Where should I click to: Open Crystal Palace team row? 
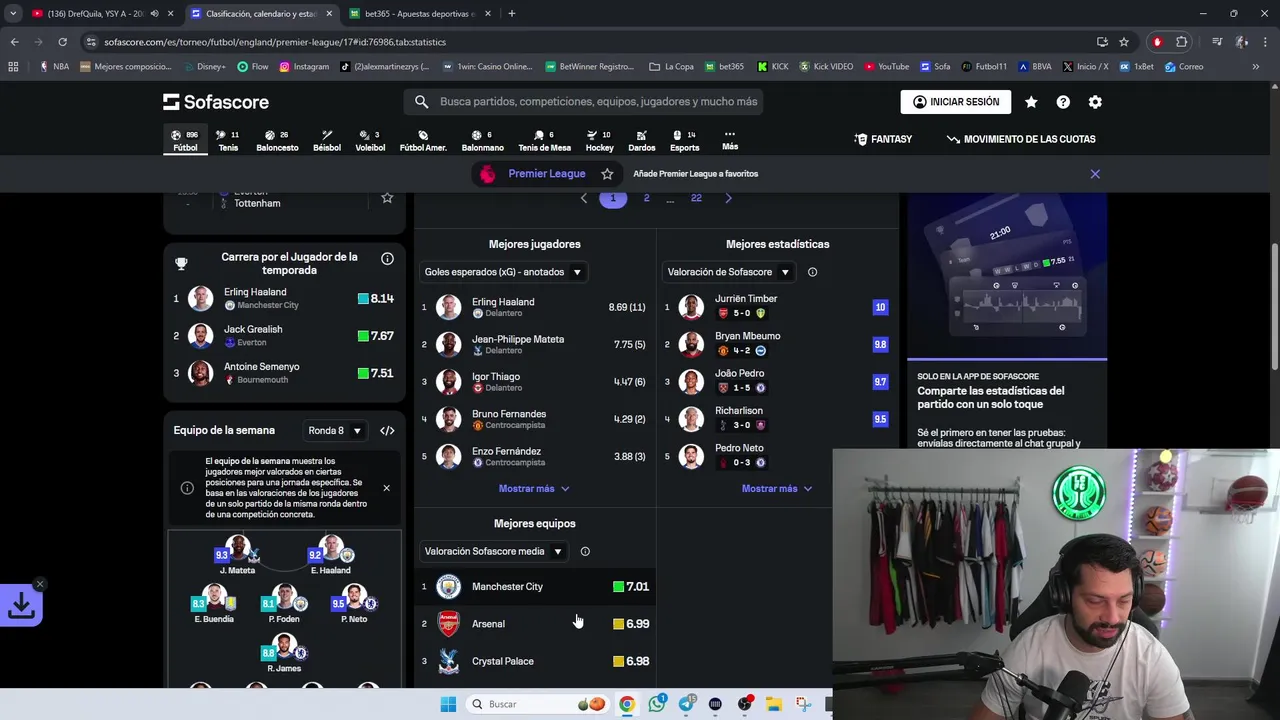[x=535, y=661]
